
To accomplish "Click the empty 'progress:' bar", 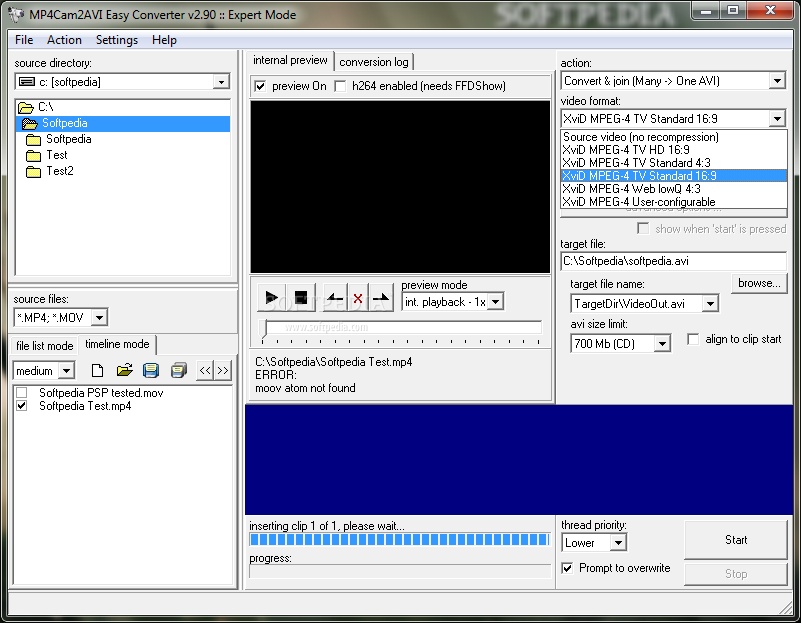I will point(399,571).
